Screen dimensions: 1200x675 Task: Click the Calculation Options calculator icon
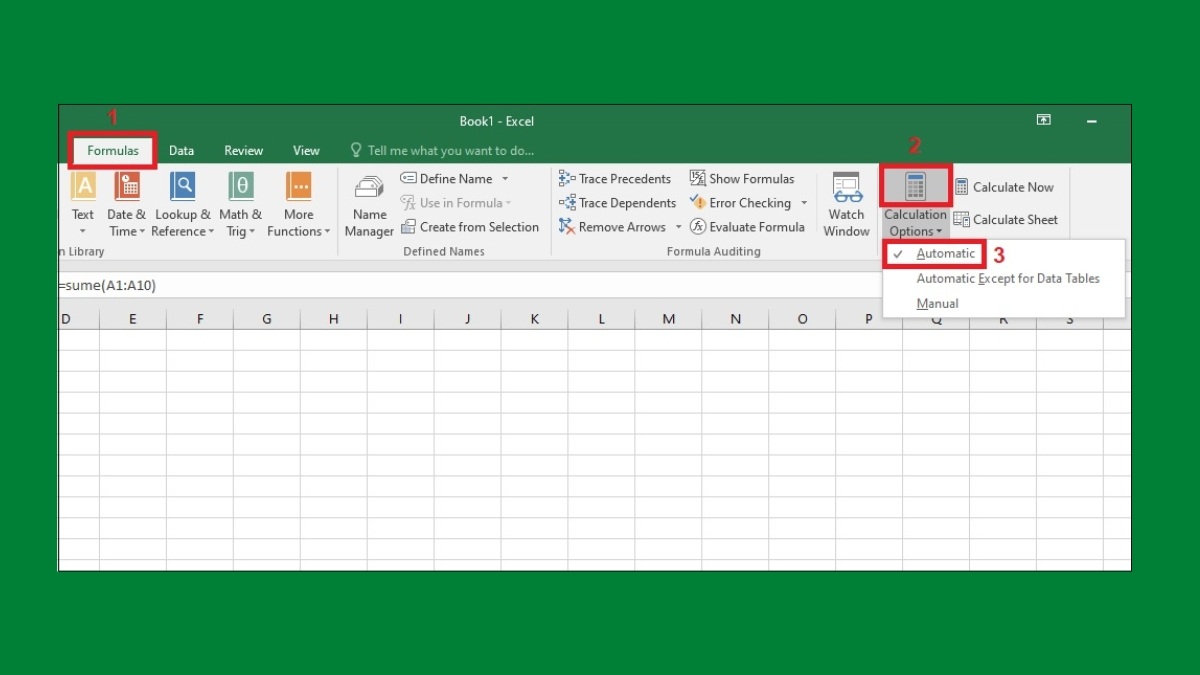coord(915,186)
